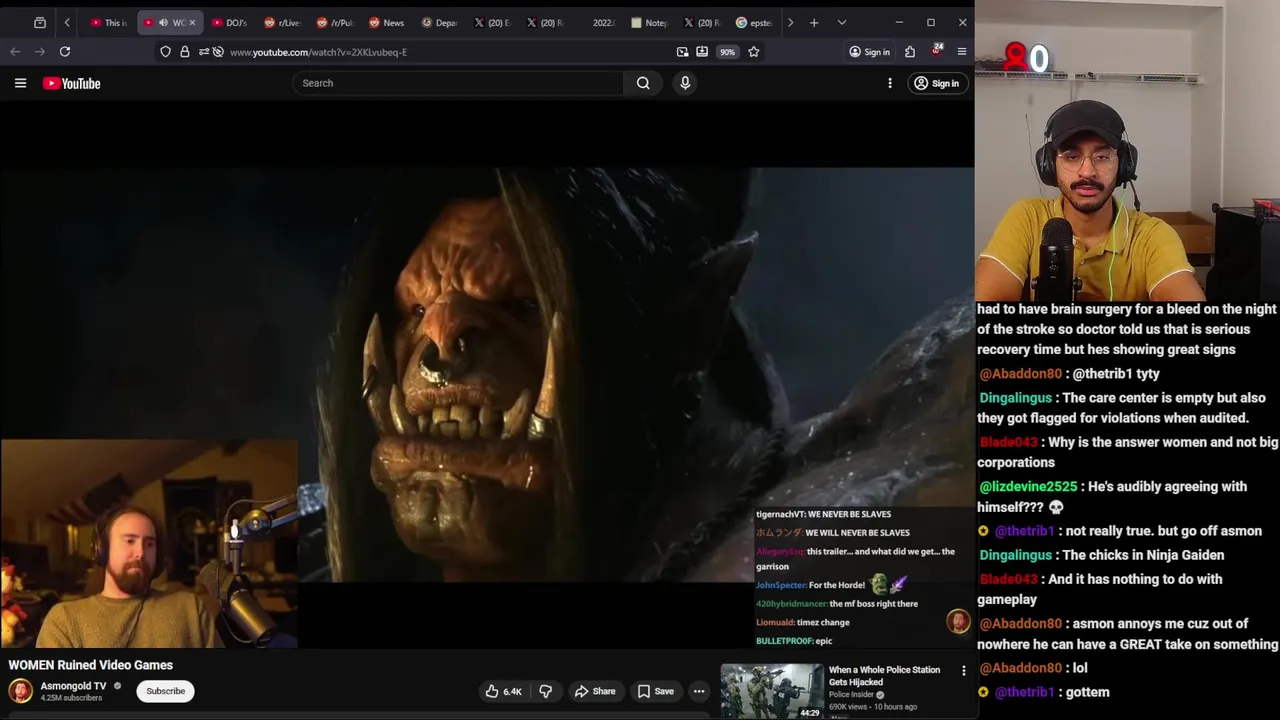
Task: Reload the page in the browser toolbar
Action: click(65, 52)
